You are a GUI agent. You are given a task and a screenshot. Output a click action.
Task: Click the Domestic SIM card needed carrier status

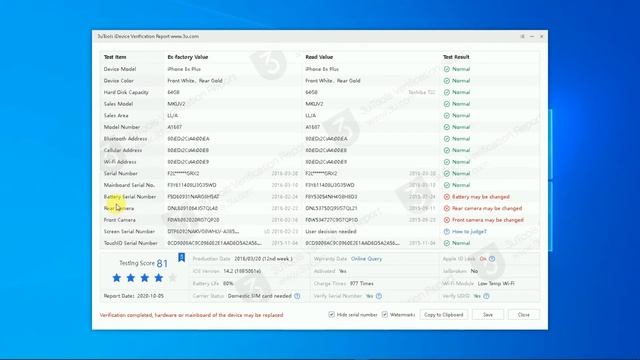(x=260, y=296)
